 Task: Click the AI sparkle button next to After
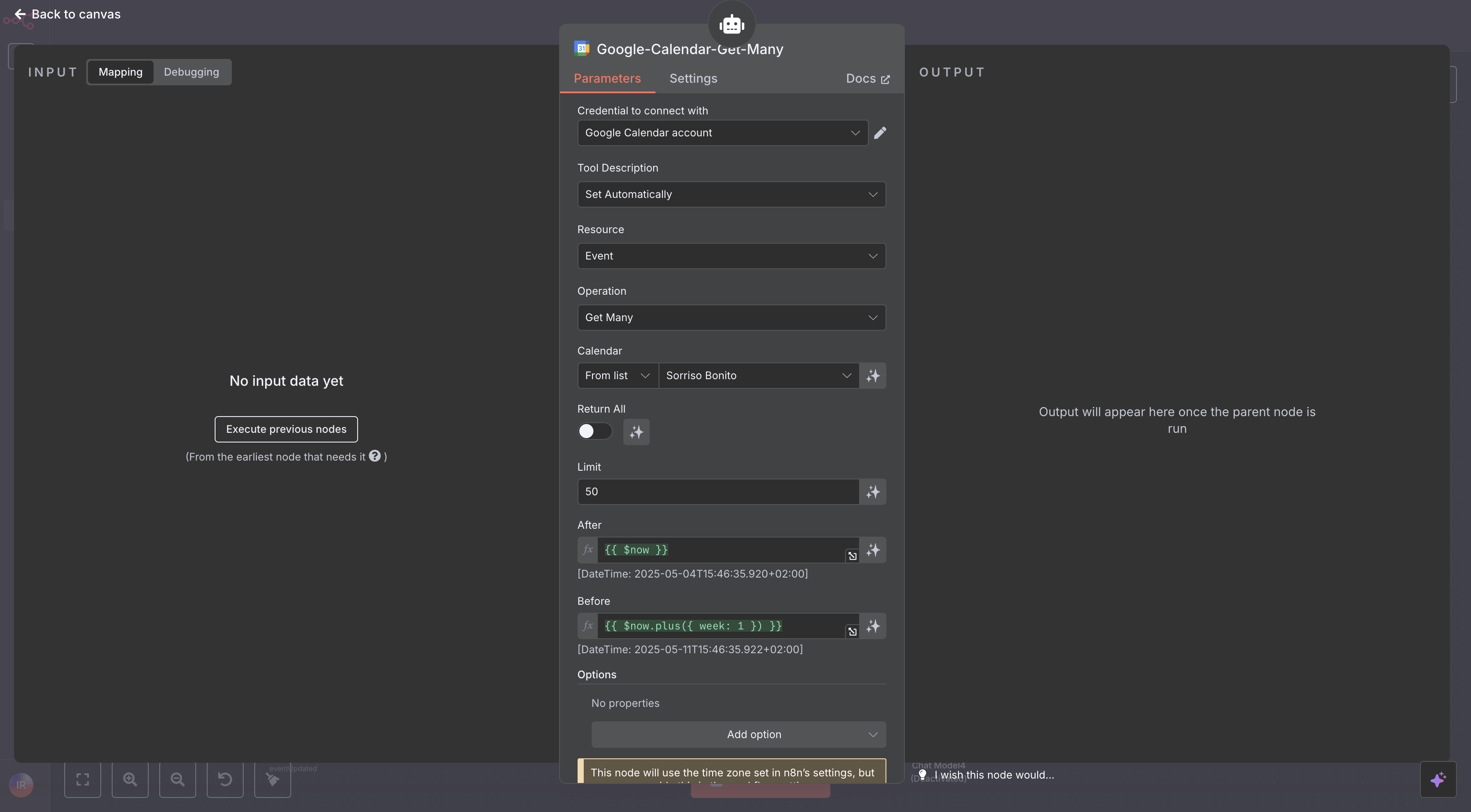(x=873, y=550)
